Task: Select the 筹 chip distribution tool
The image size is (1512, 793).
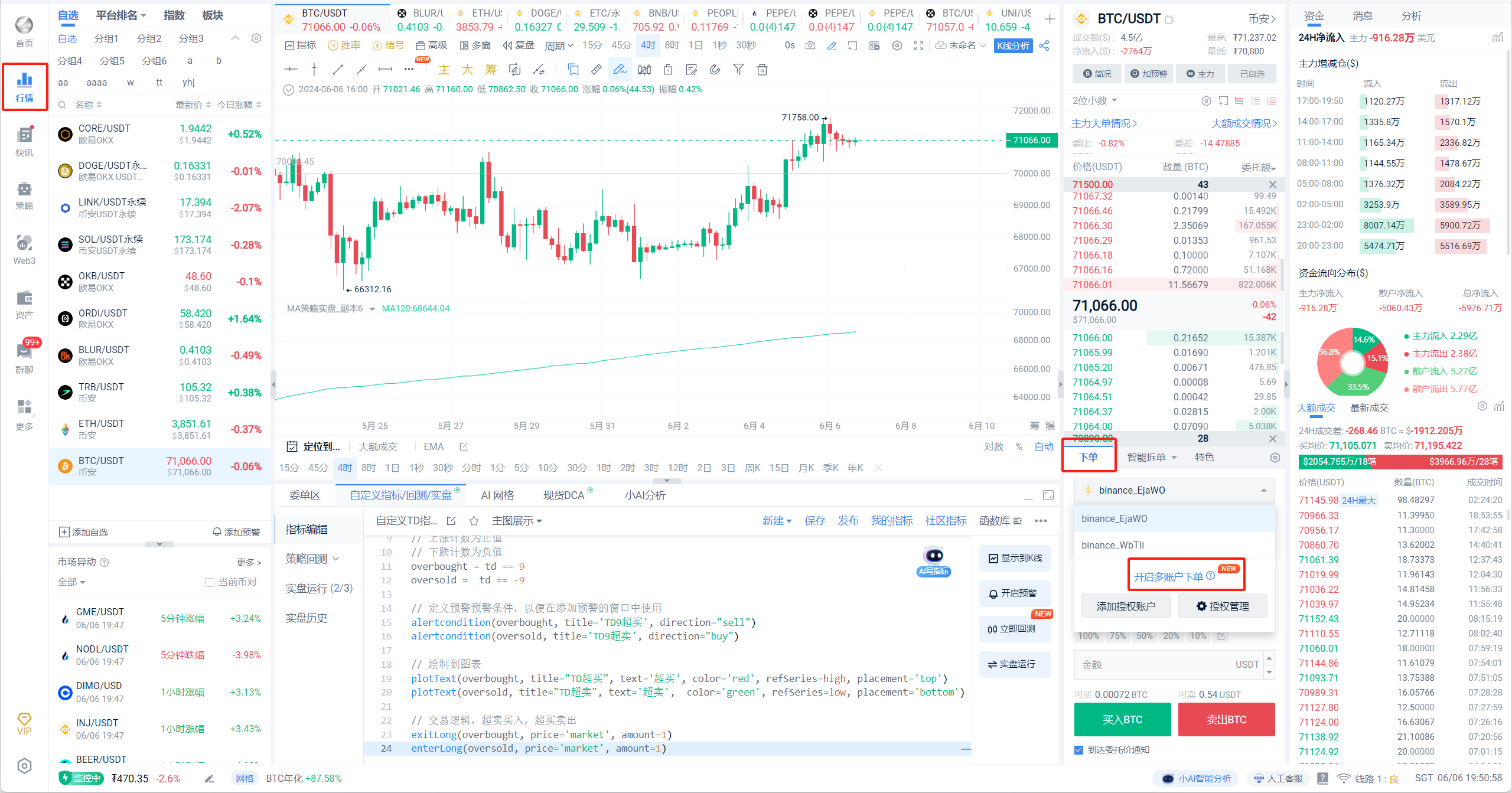Action: pos(491,70)
